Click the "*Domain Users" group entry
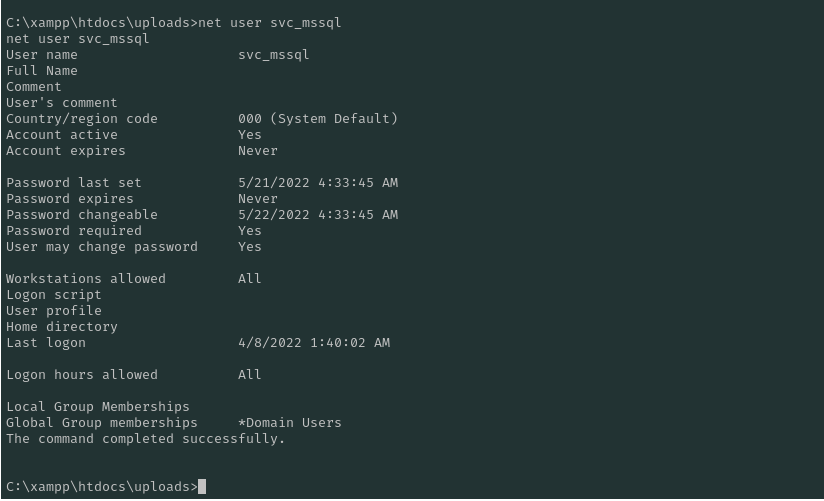The height and width of the screenshot is (501, 824). pyautogui.click(x=290, y=423)
